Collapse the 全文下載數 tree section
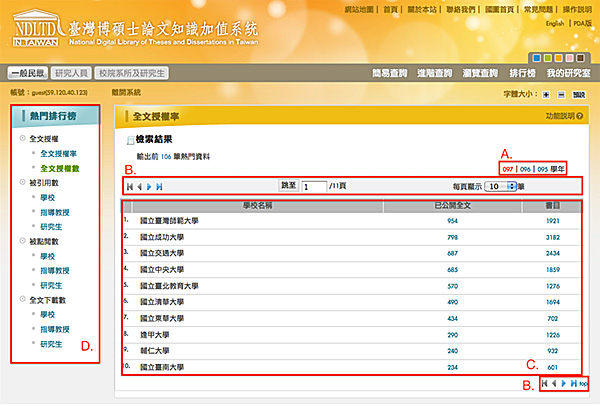The image size is (600, 406). [x=22, y=299]
